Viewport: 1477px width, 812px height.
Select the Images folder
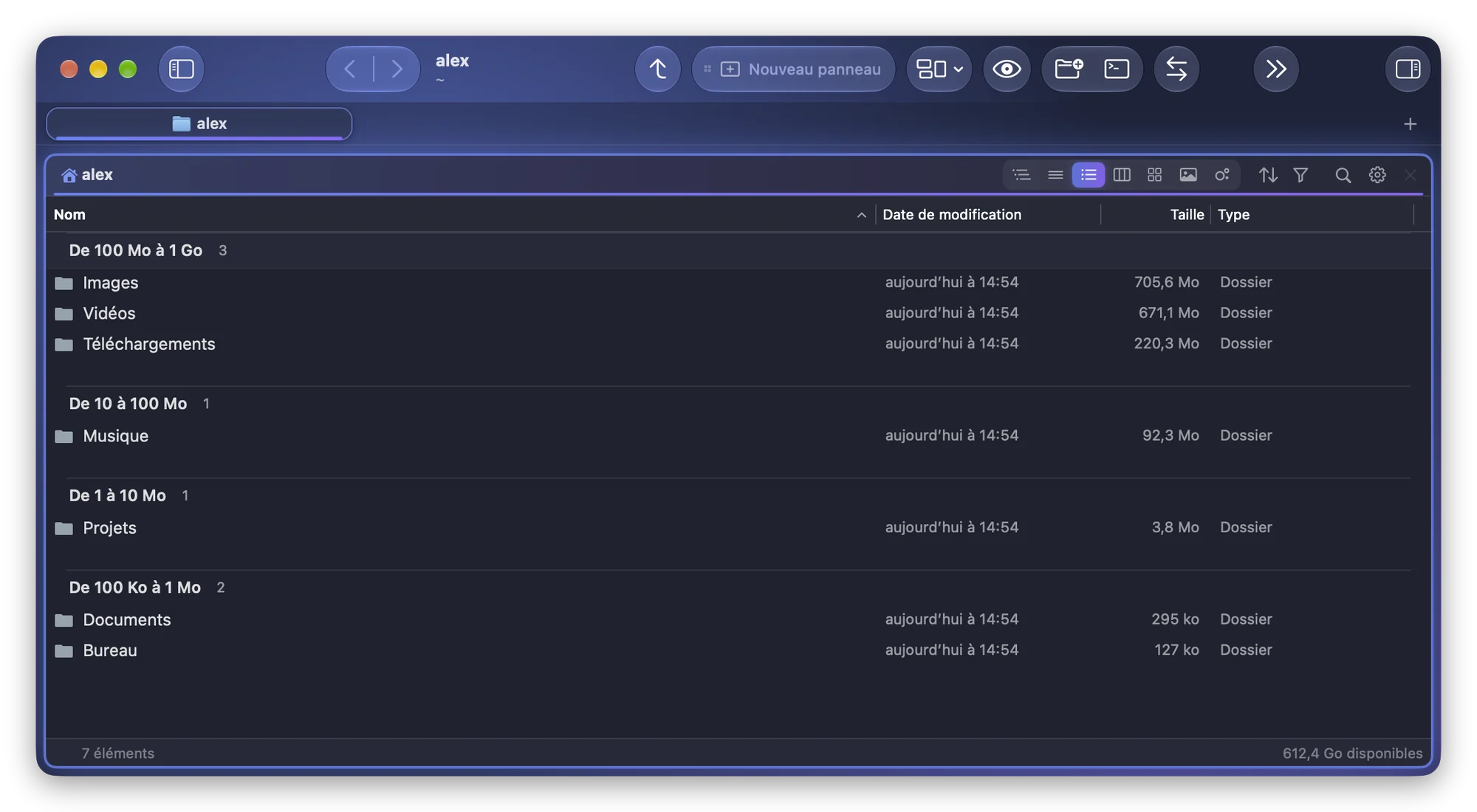pyautogui.click(x=738, y=283)
